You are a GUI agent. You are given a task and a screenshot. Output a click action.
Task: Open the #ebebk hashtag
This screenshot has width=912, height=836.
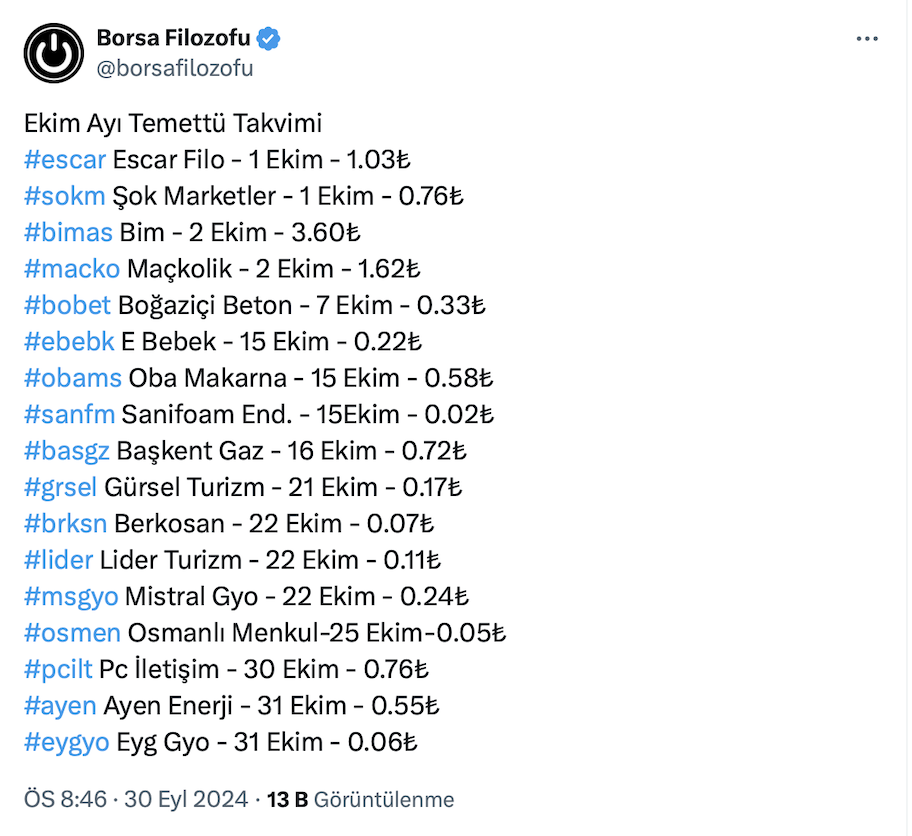coord(68,342)
